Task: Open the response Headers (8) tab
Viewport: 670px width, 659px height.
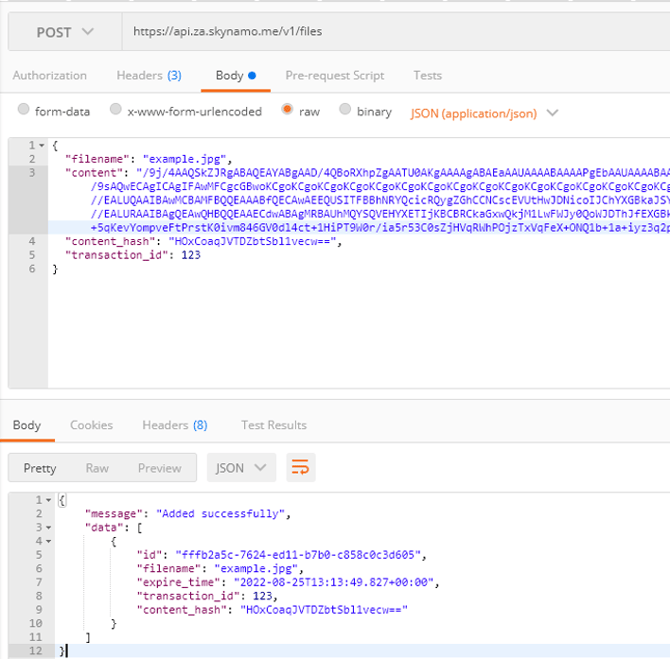Action: (x=175, y=425)
